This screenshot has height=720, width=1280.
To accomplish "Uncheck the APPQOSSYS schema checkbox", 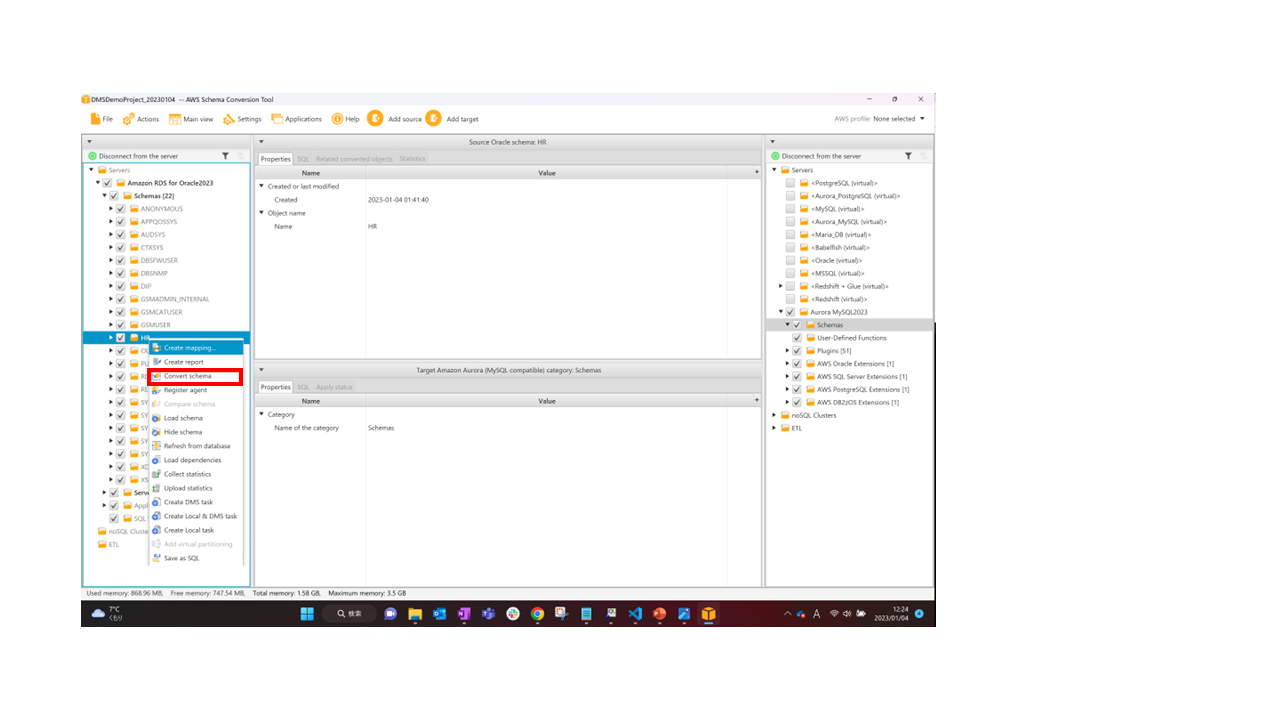I will click(121, 222).
